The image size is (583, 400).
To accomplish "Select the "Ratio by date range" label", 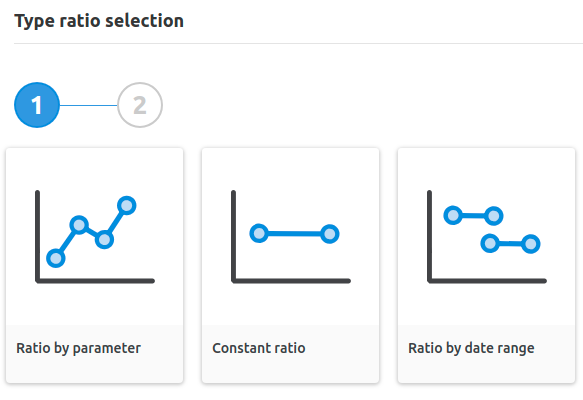I will (471, 348).
